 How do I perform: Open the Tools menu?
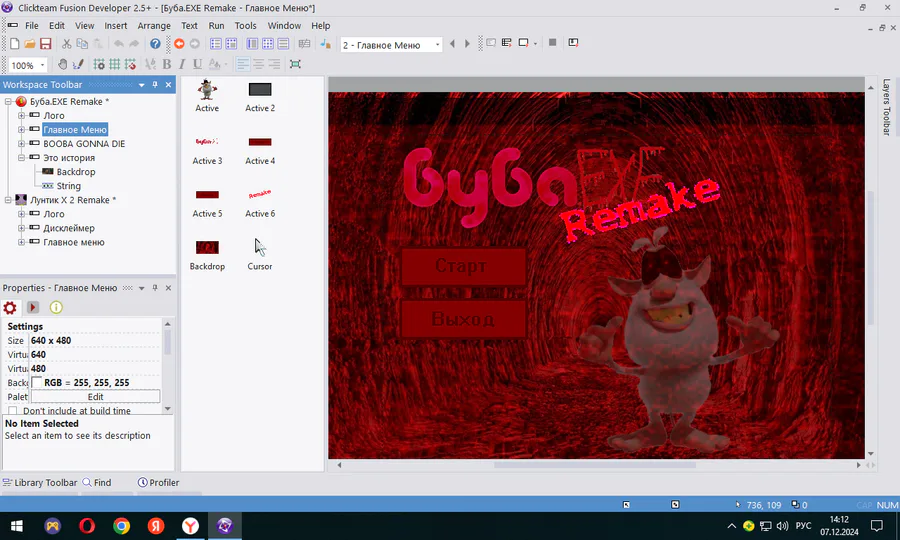coord(245,26)
